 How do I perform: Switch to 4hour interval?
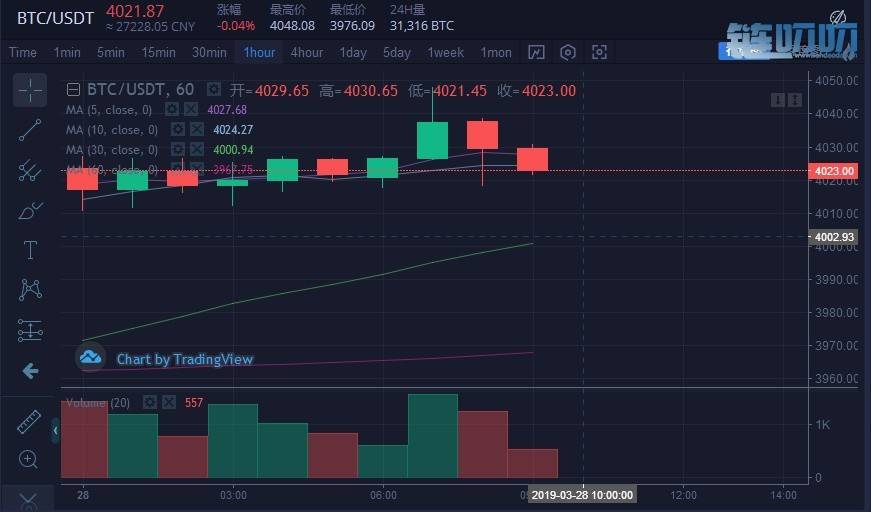(307, 52)
